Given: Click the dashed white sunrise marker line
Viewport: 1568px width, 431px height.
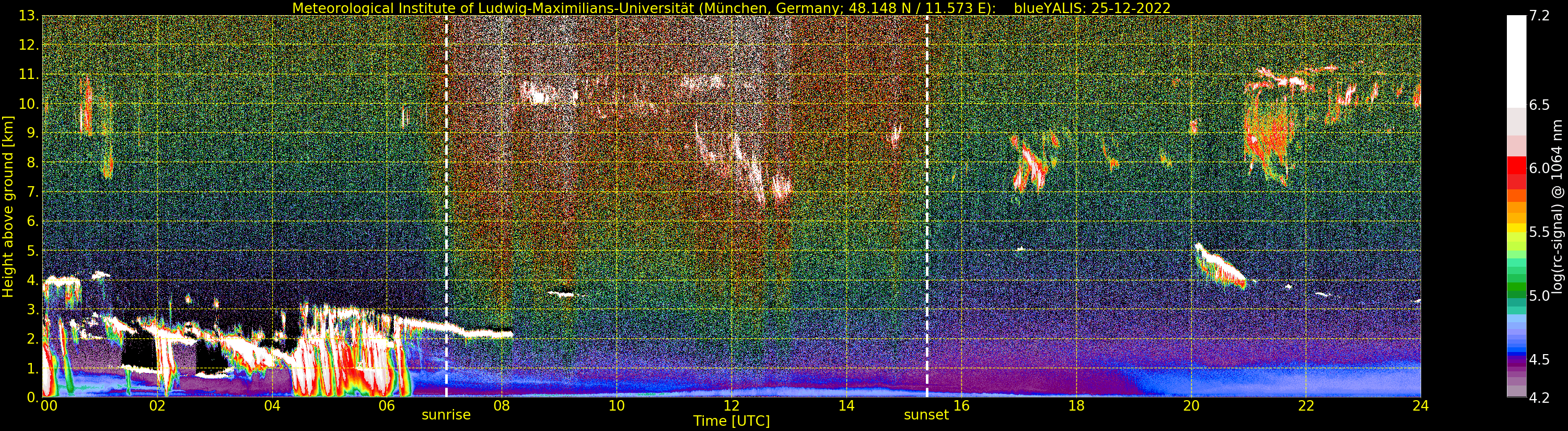Looking at the screenshot, I should 446,206.
